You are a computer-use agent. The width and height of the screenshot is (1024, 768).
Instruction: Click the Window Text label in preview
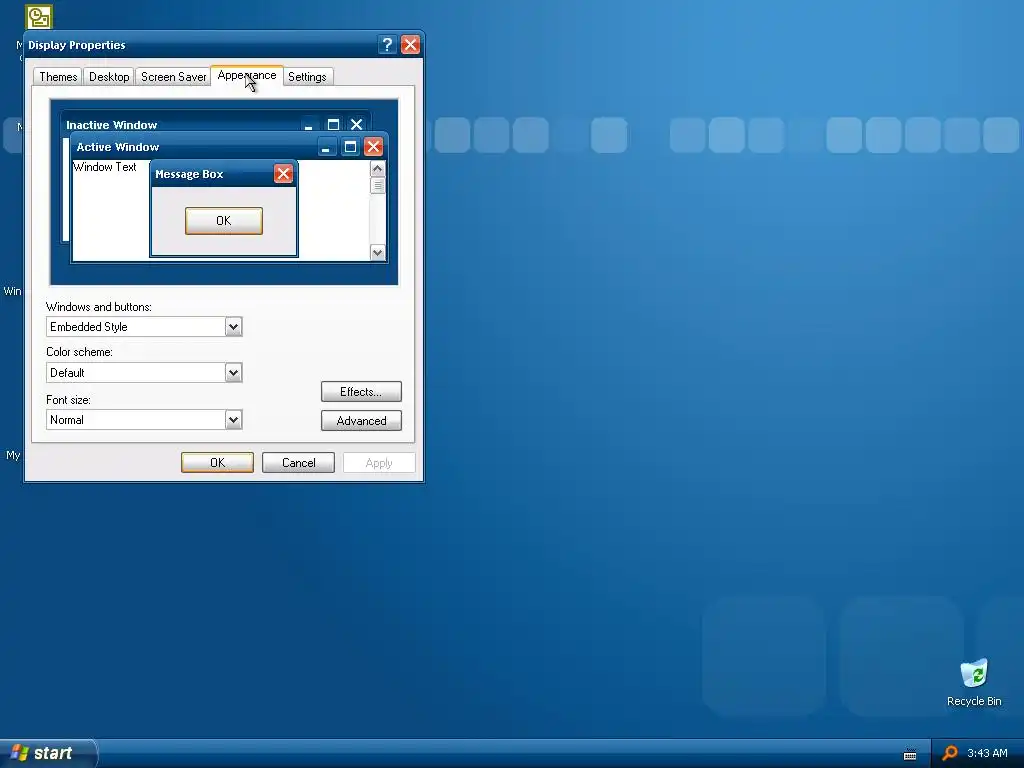click(x=104, y=167)
